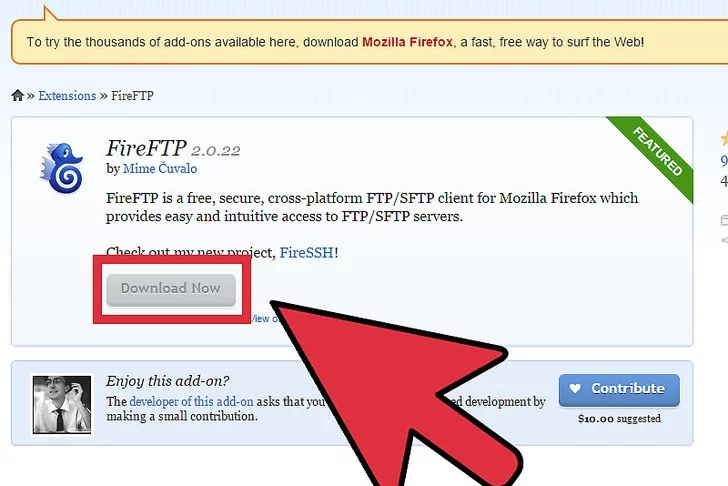
Task: Click the green Featured ribbon
Action: (656, 152)
